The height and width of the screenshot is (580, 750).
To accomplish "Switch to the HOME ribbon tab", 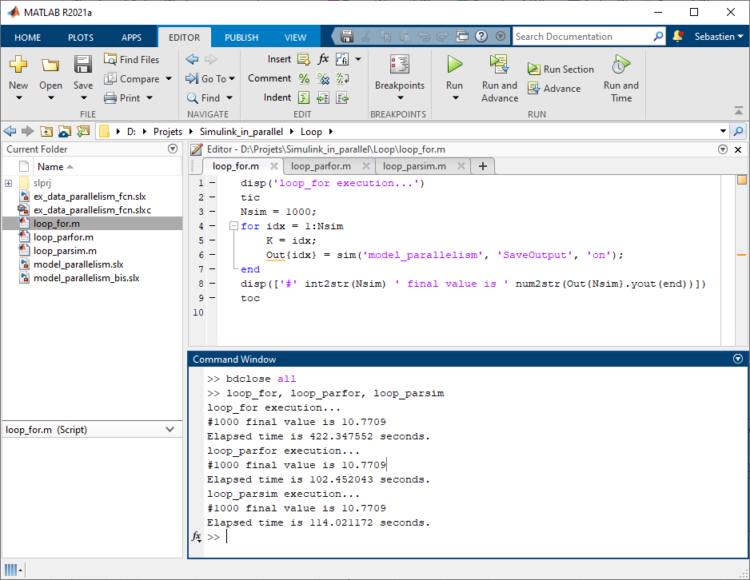I will point(27,37).
